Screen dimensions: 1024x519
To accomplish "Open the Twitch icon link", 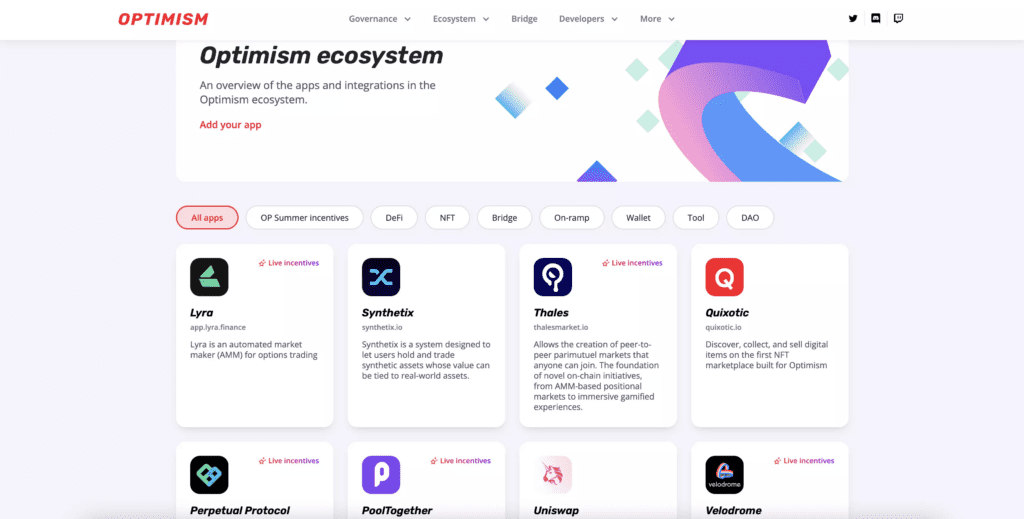I will coord(898,19).
